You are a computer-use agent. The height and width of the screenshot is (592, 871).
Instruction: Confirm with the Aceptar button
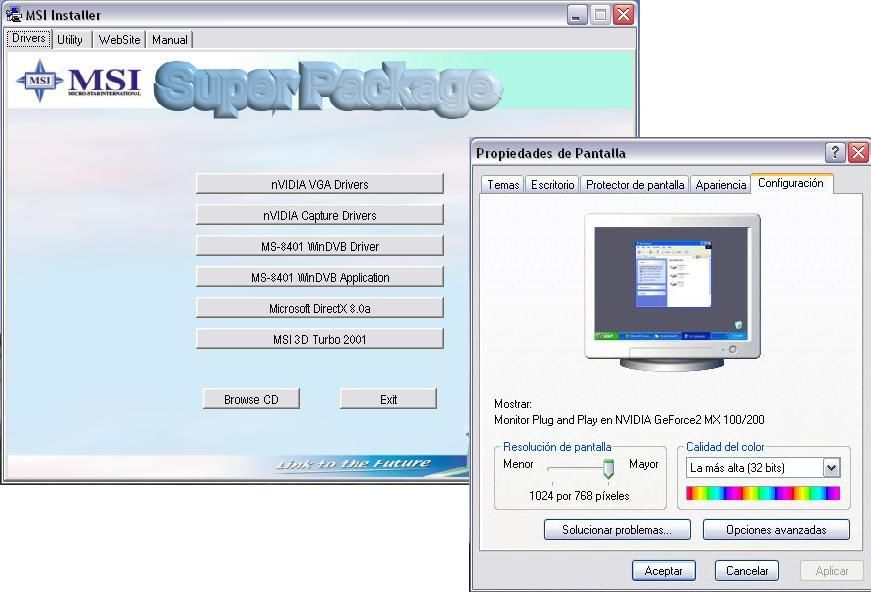point(664,571)
